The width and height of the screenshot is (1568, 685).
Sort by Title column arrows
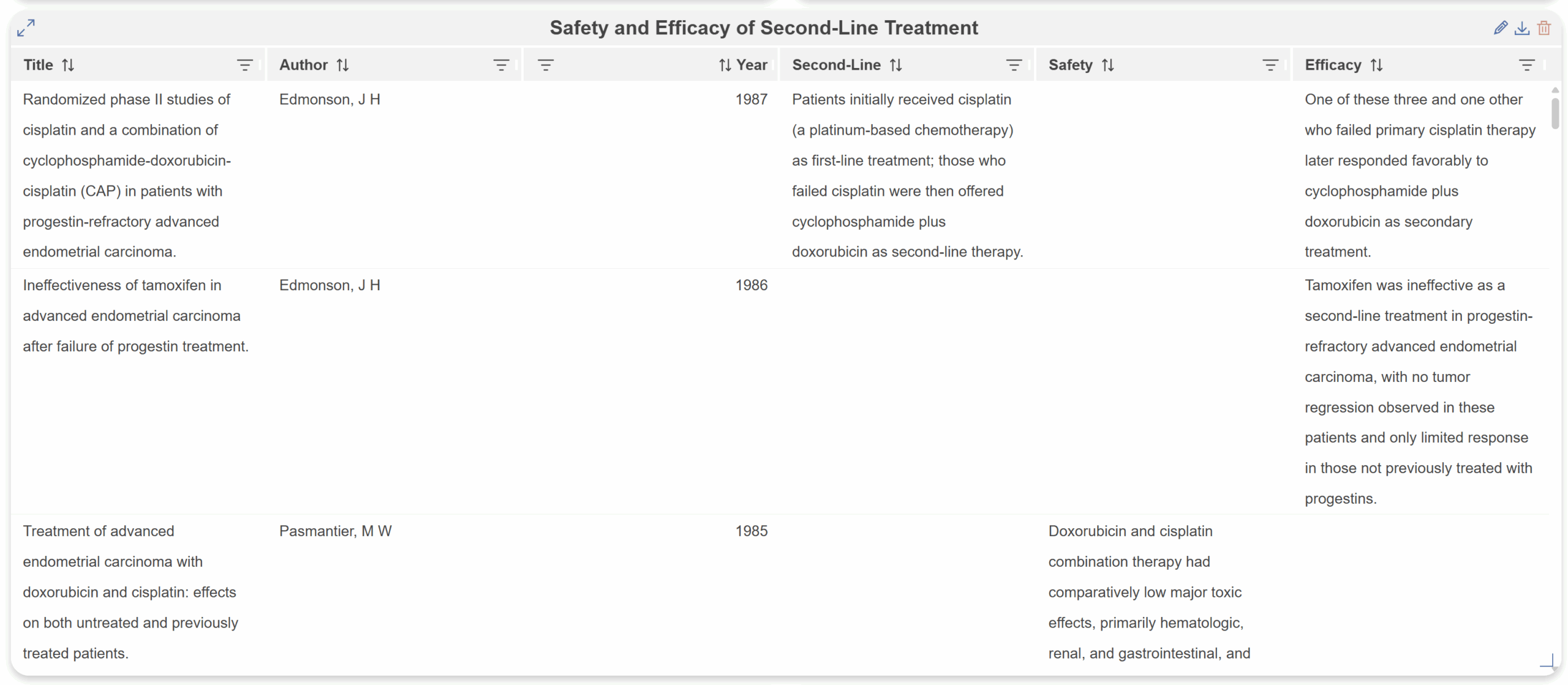(68, 65)
